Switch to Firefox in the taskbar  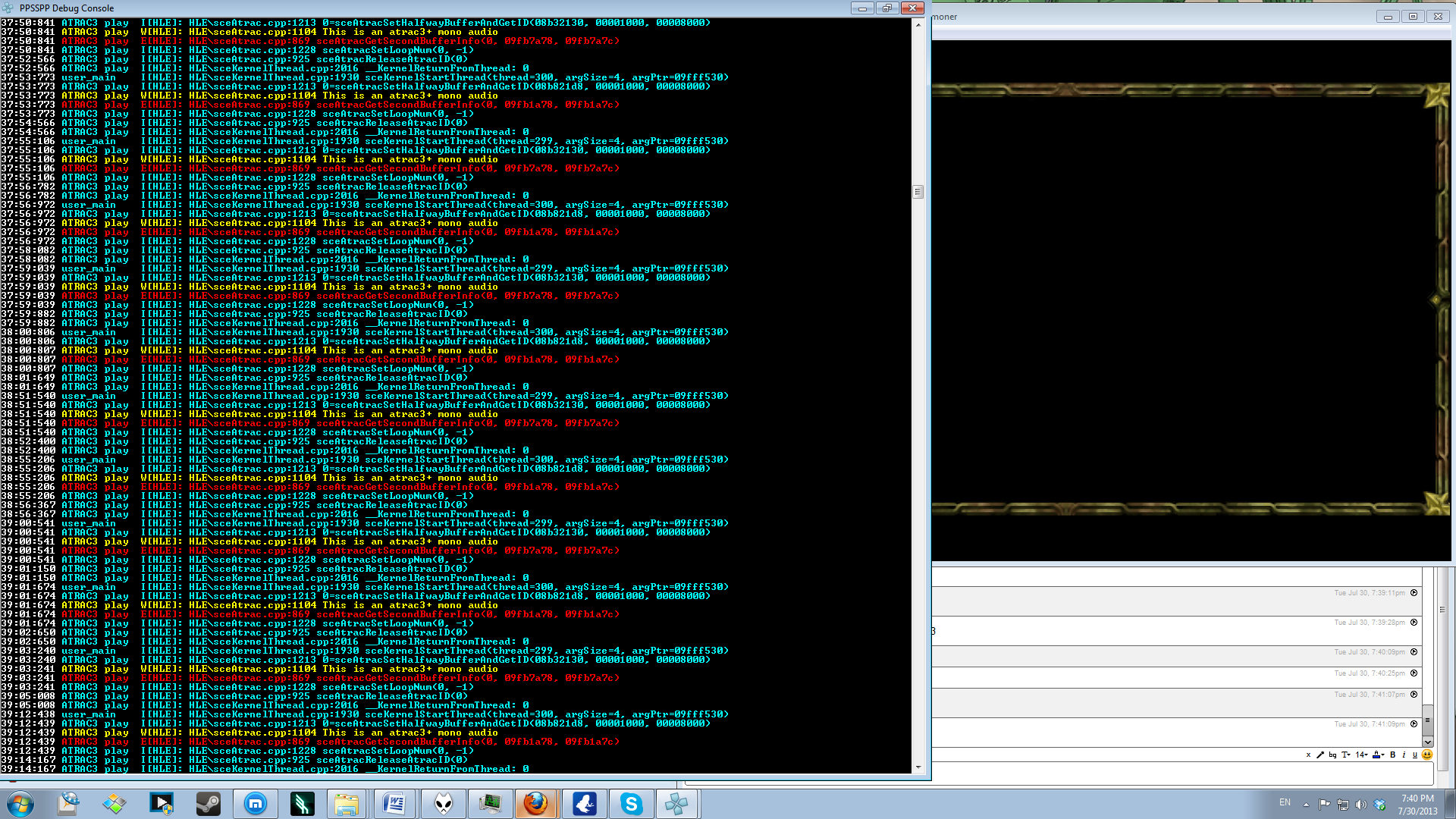(536, 804)
